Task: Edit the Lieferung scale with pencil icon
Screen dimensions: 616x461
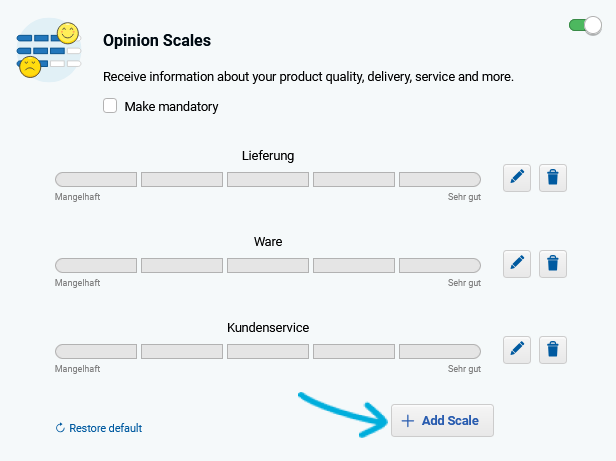Action: pos(517,178)
